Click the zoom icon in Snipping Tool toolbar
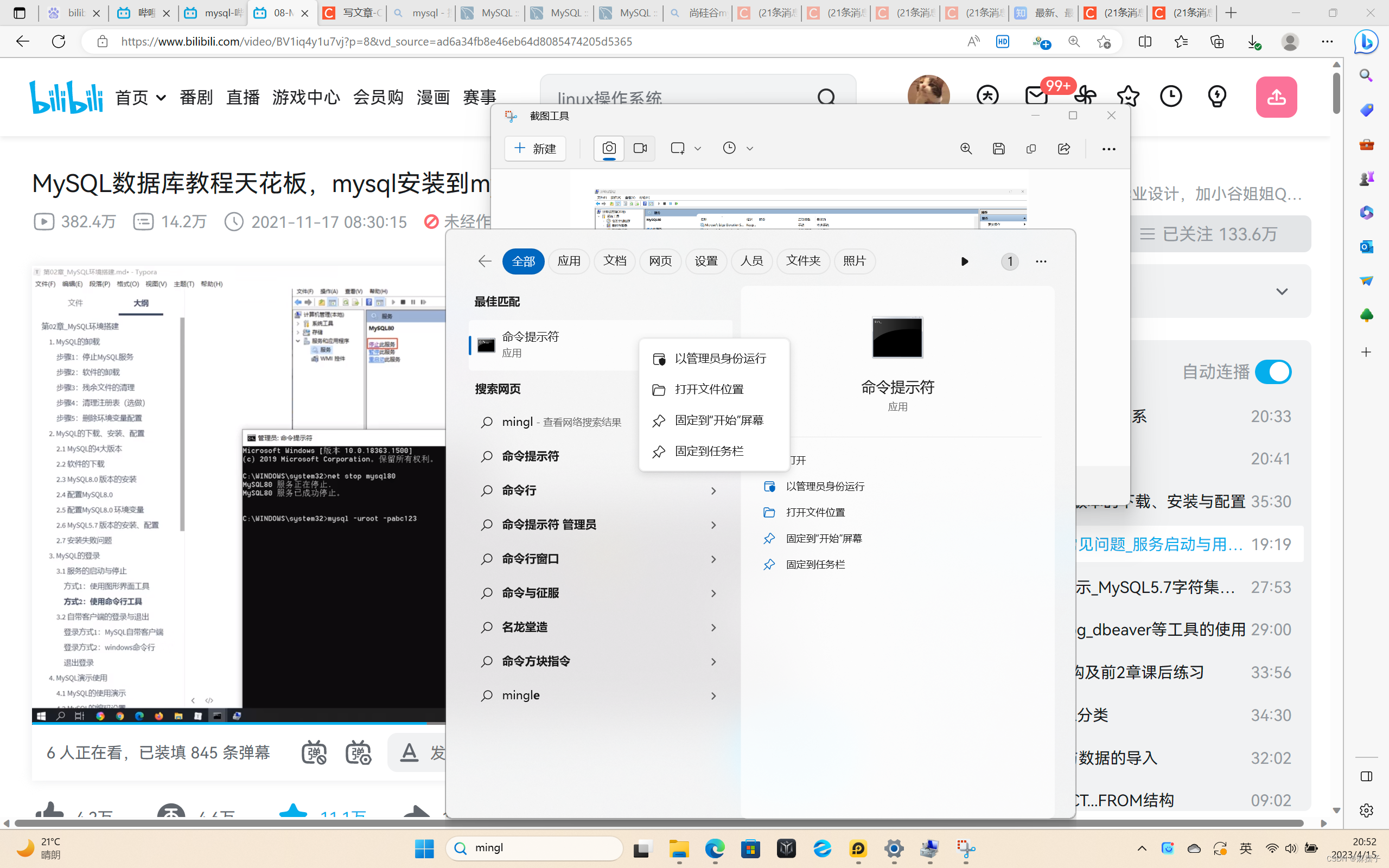Screen dimensions: 1389x868 tap(966, 149)
